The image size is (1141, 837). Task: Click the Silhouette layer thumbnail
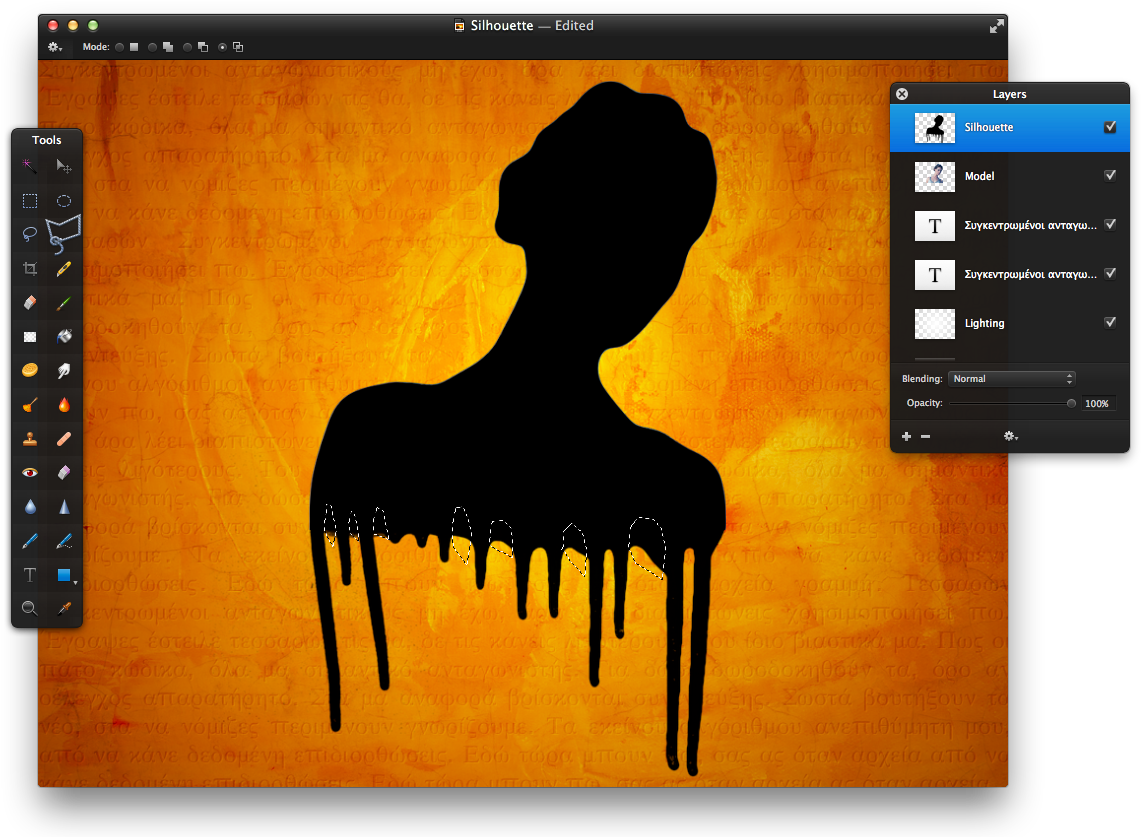(x=934, y=127)
